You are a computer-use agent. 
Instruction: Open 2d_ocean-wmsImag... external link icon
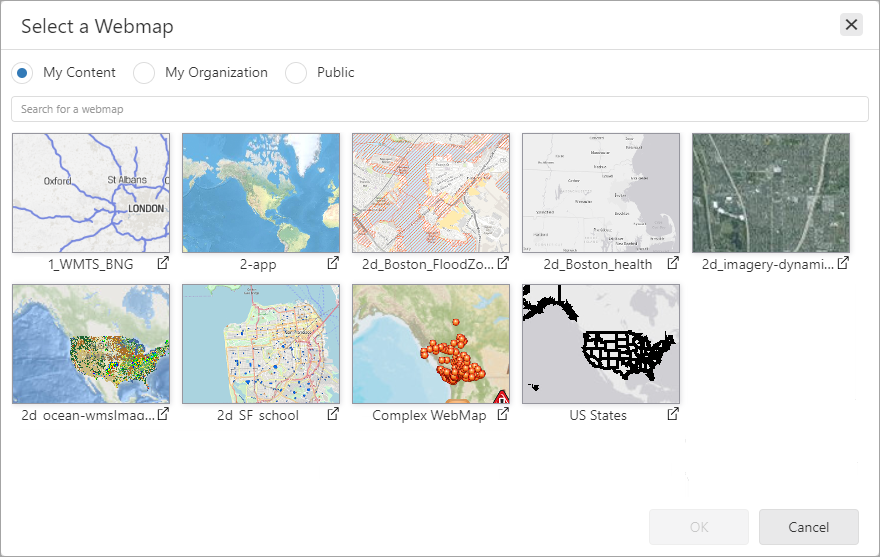click(x=163, y=414)
